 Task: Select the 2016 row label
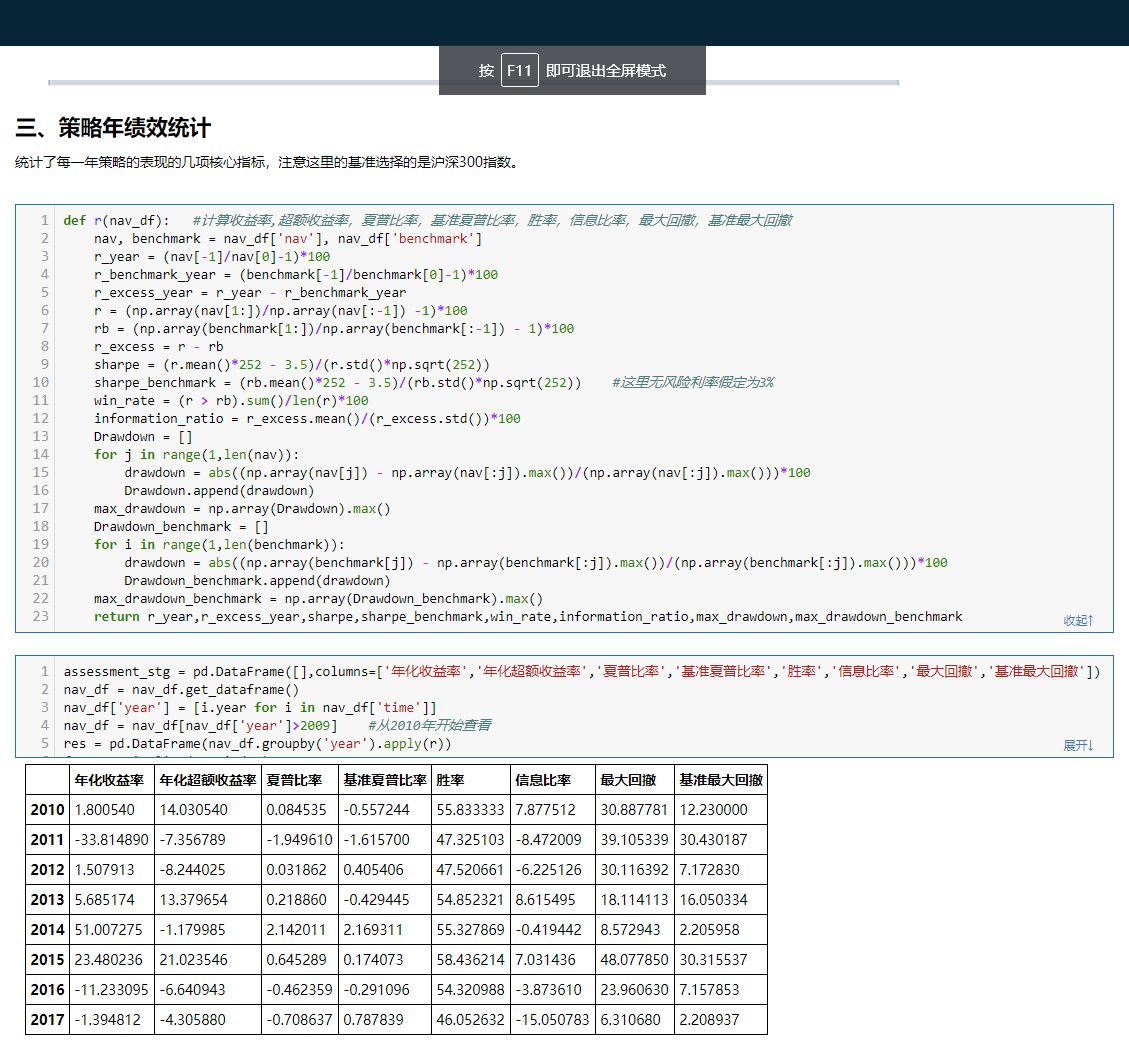pos(48,990)
